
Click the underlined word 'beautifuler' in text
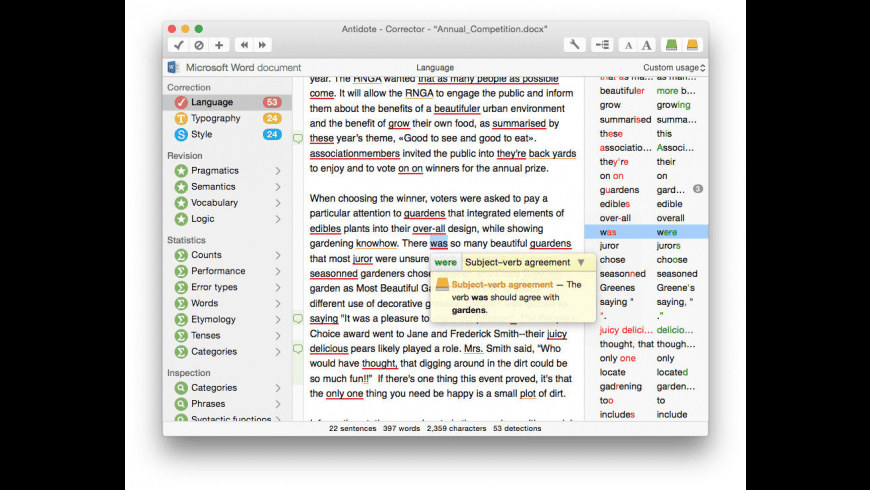point(457,109)
